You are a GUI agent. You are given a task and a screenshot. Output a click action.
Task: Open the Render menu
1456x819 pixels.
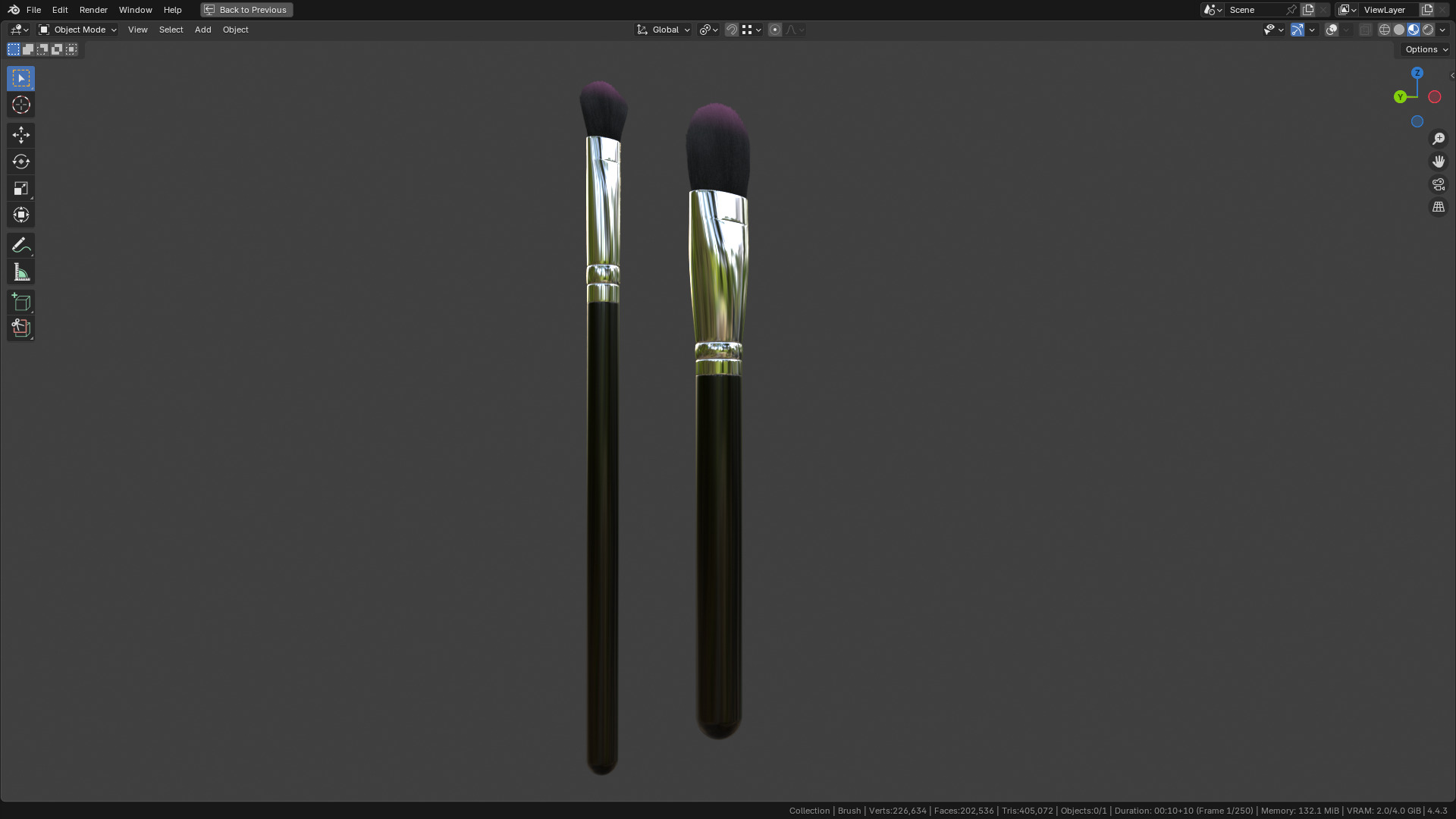tap(93, 10)
